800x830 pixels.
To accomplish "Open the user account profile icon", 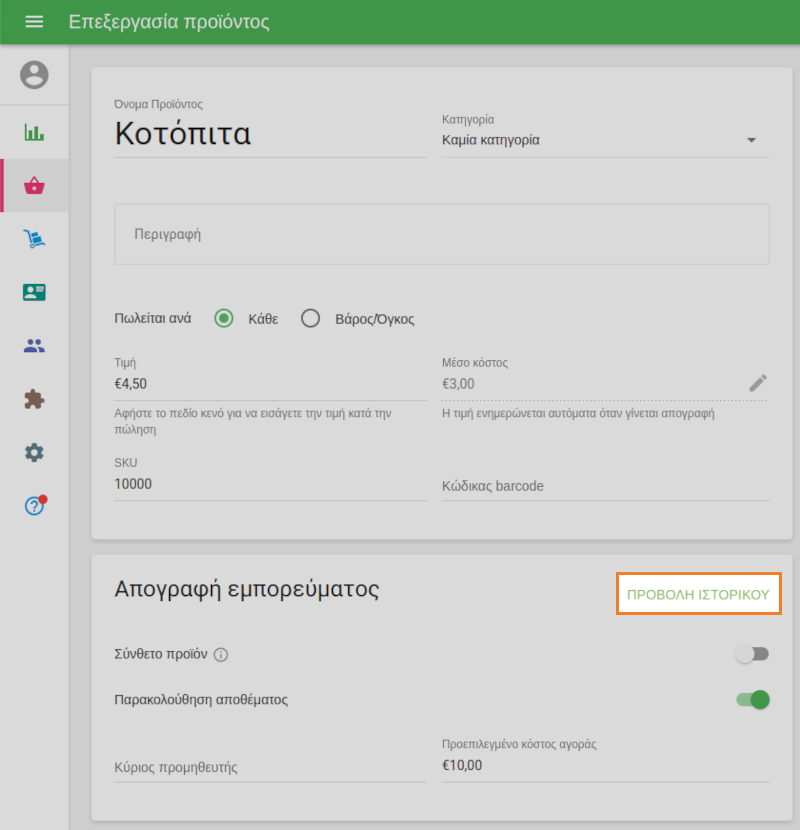I will (34, 75).
